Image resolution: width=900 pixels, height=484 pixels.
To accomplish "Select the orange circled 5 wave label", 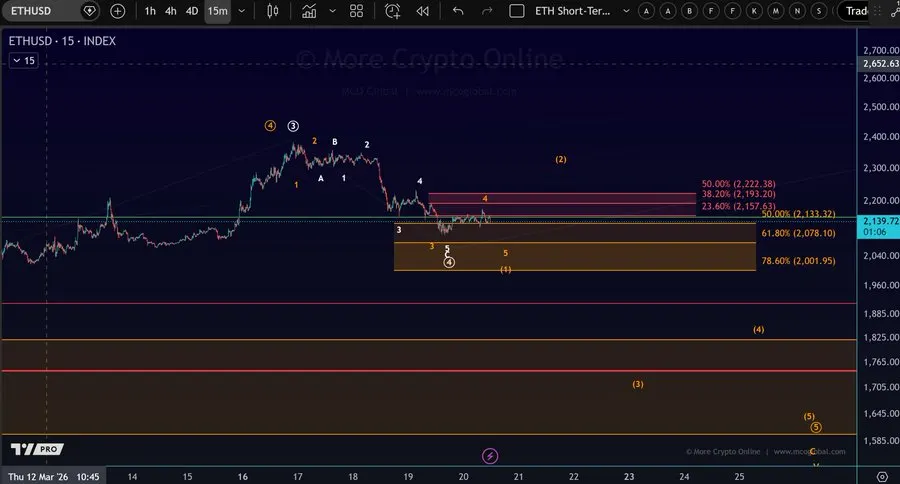I will tap(816, 427).
